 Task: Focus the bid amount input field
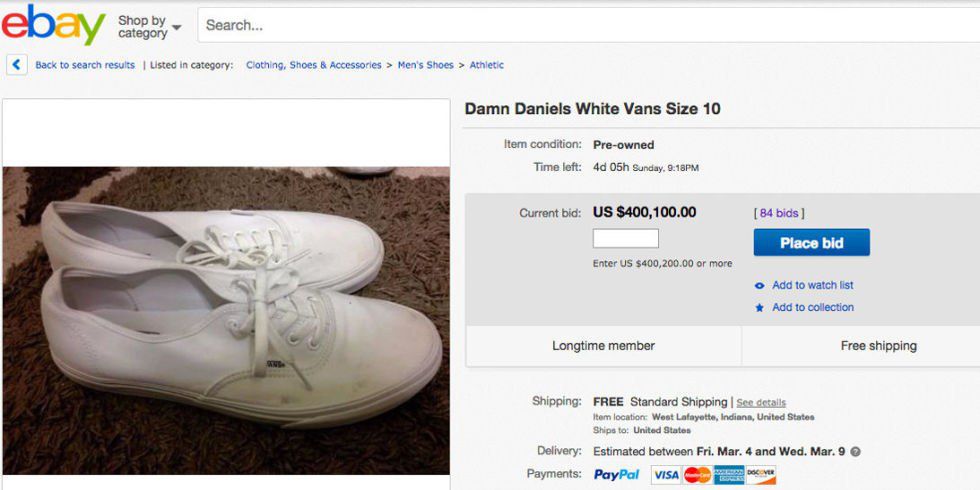click(x=625, y=239)
